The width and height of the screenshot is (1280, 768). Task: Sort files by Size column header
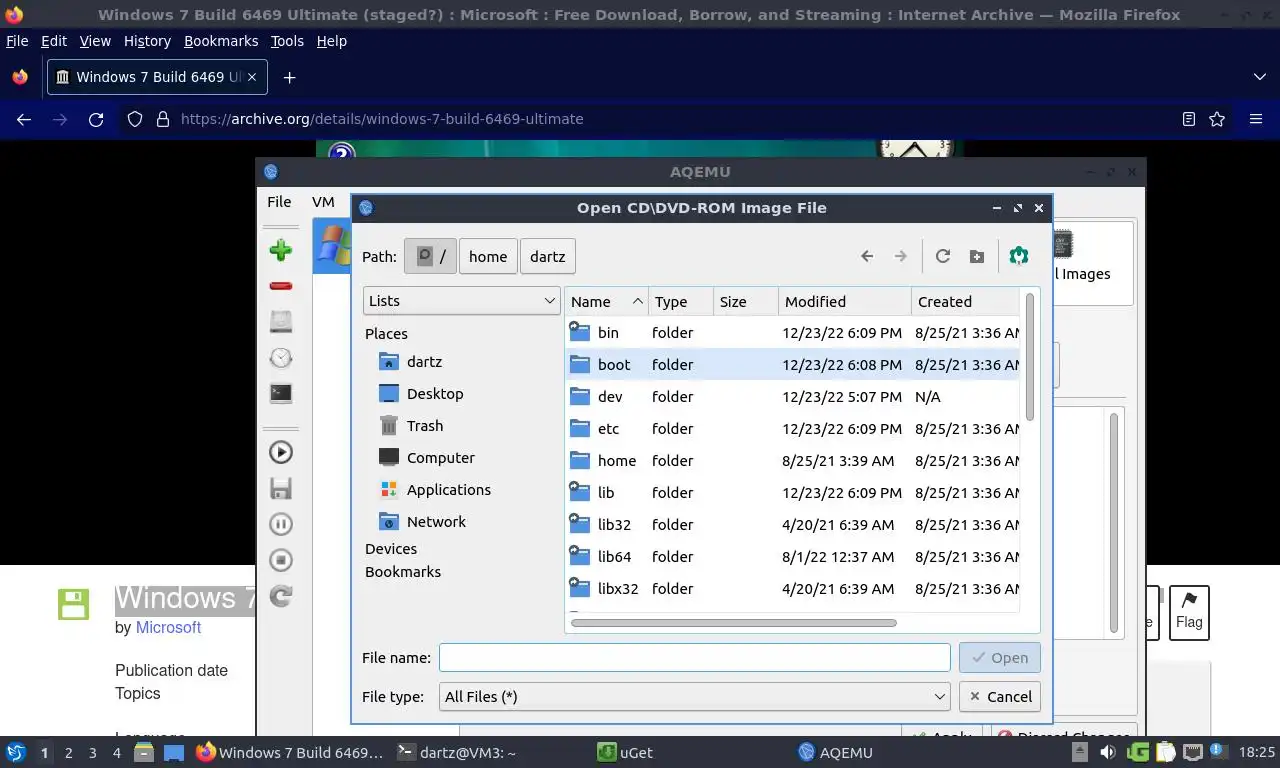(745, 301)
